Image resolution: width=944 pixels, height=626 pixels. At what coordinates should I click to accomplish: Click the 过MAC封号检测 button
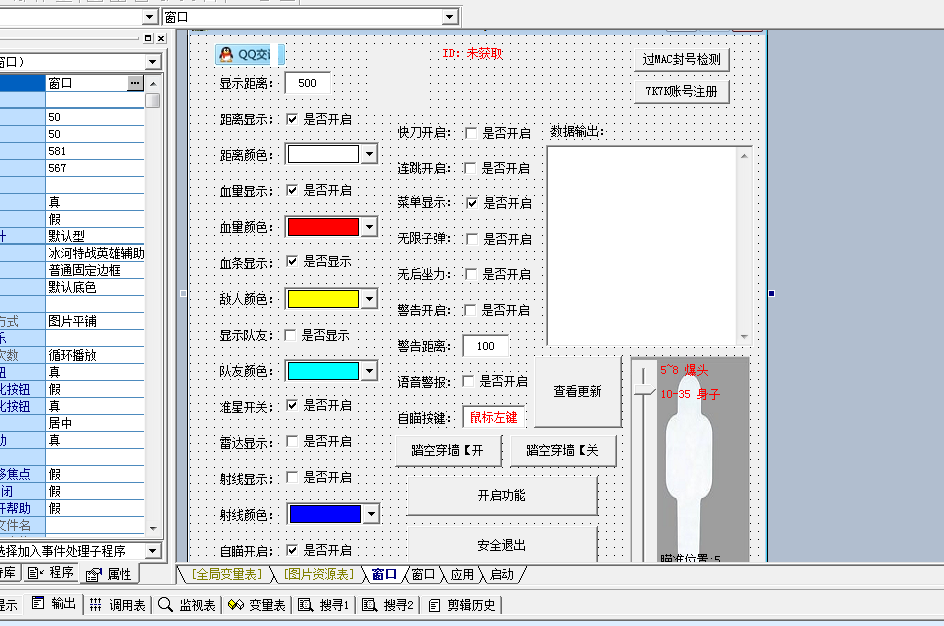coord(681,59)
